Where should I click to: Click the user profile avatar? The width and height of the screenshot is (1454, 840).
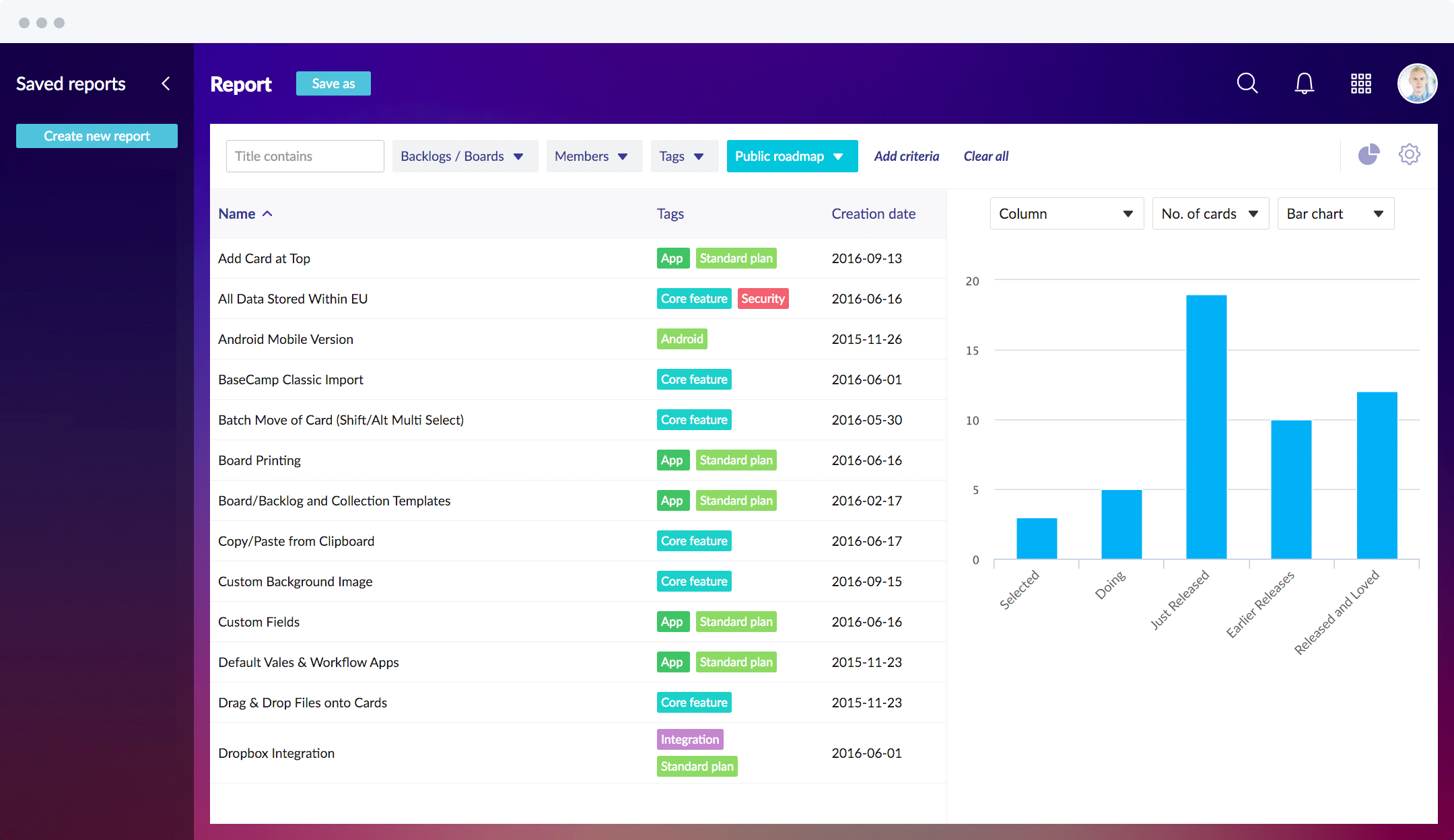pos(1417,83)
